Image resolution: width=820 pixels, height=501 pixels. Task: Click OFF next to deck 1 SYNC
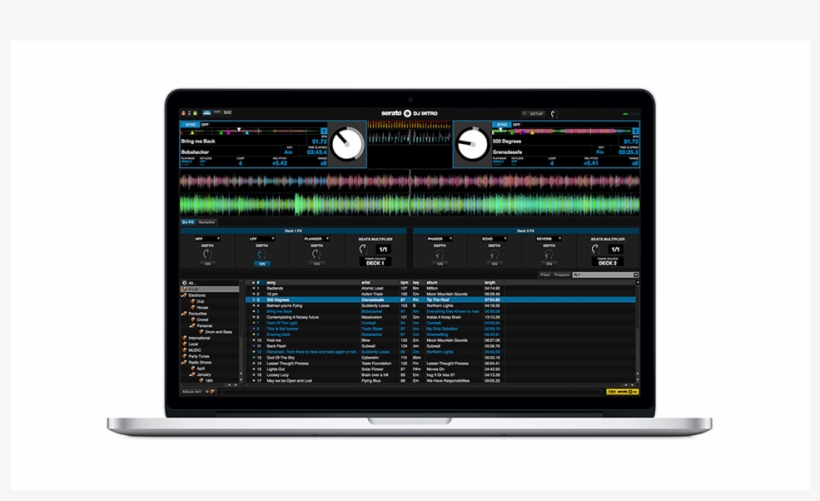[205, 124]
